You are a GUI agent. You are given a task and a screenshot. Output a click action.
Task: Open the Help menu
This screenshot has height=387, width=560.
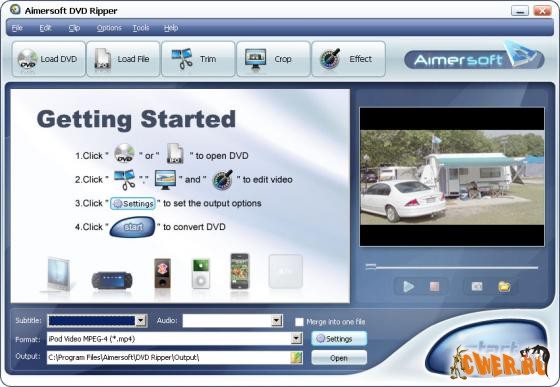click(171, 28)
